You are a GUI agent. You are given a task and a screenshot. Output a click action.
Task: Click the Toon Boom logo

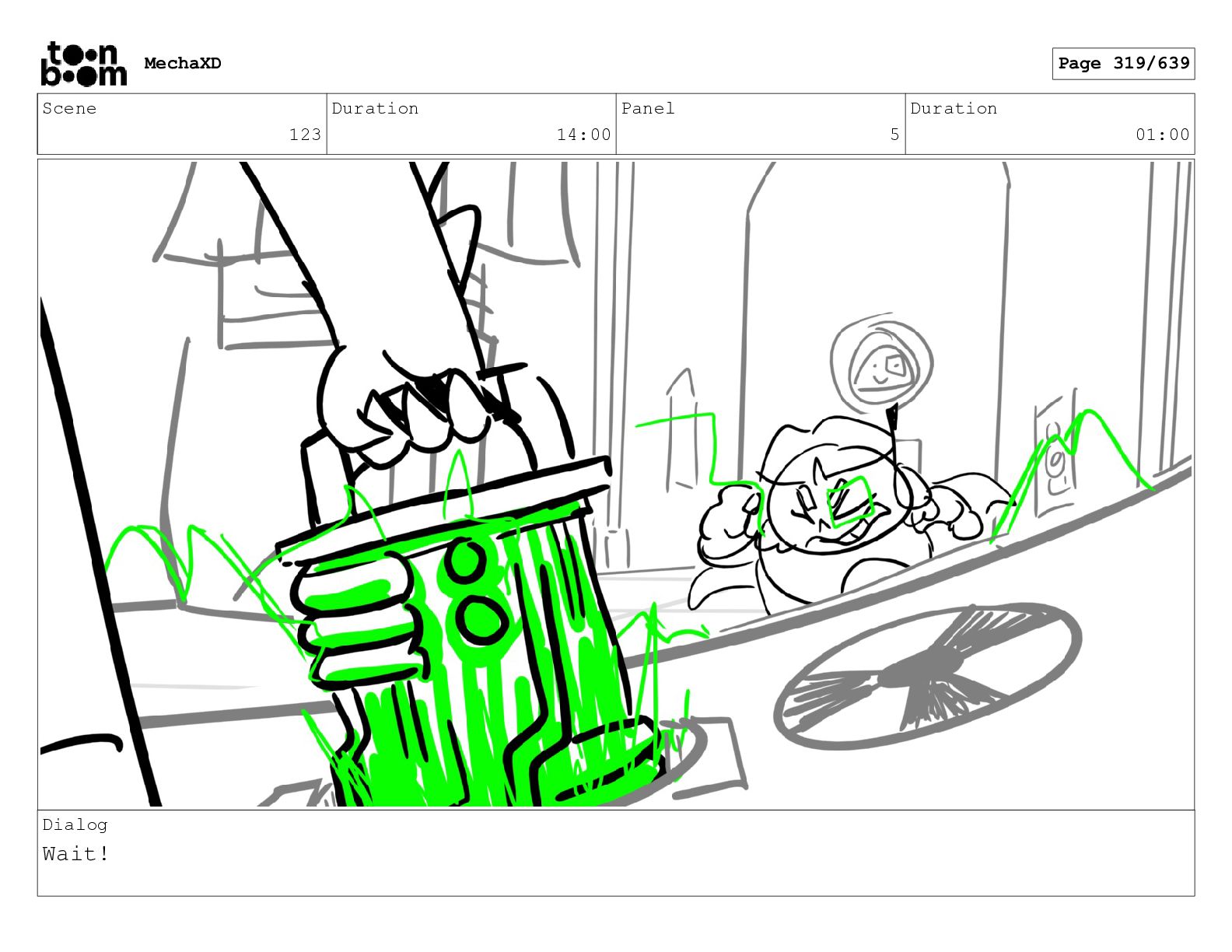83,63
